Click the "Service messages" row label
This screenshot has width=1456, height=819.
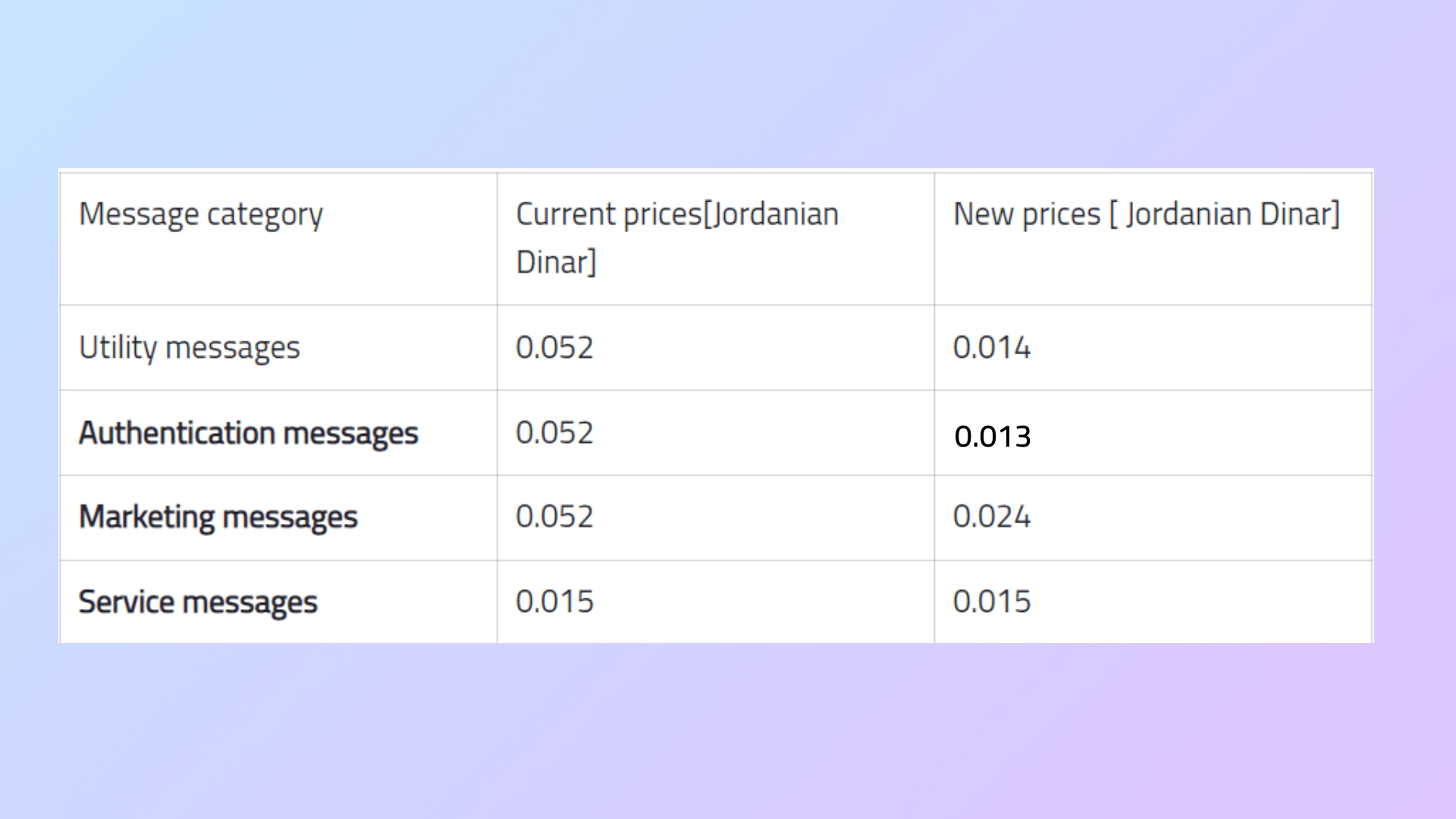[x=198, y=602]
